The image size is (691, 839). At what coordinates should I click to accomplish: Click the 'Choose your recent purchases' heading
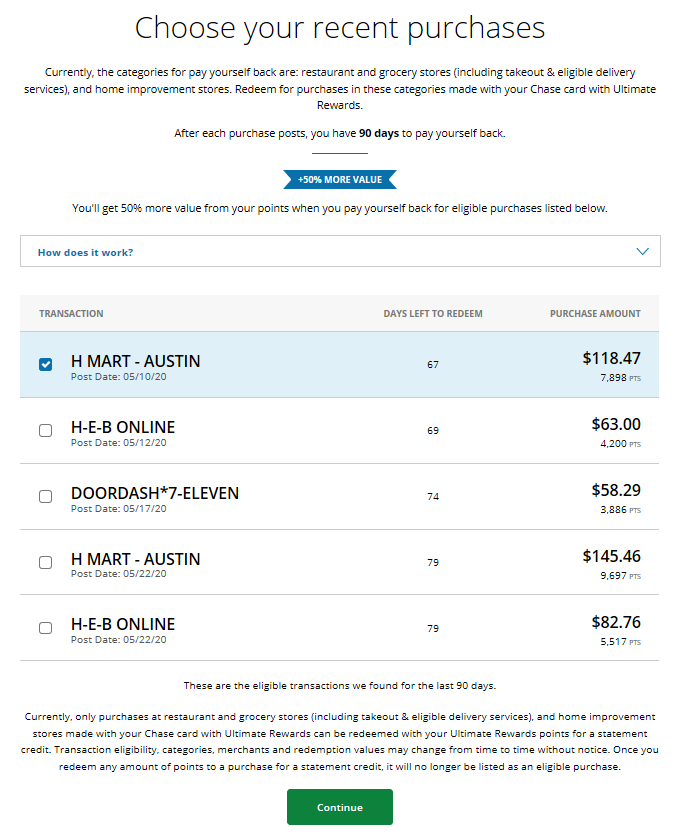pyautogui.click(x=340, y=28)
